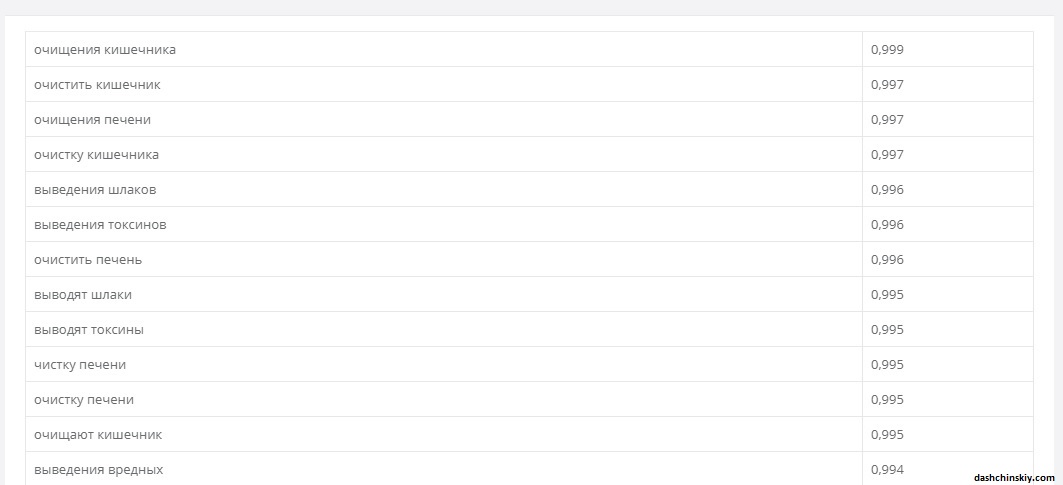Click the 0,999 score value
This screenshot has width=1063, height=485.
click(x=887, y=50)
